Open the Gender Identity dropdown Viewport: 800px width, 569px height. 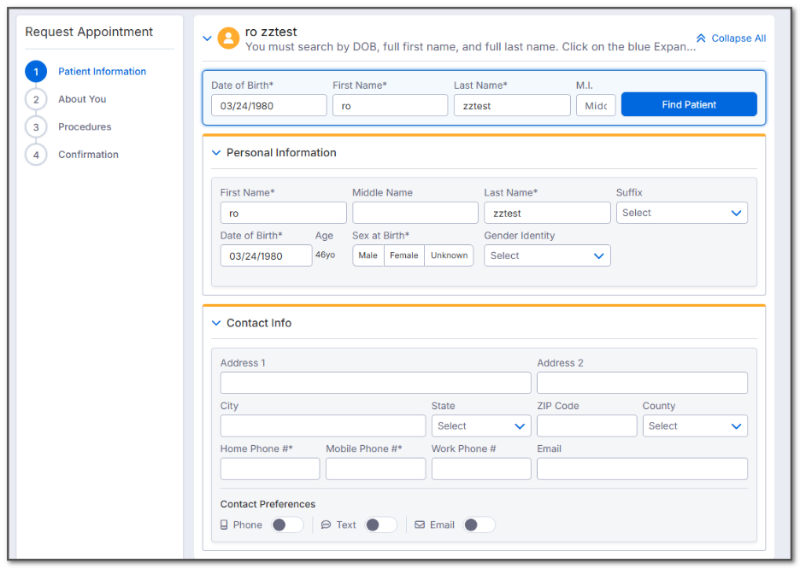(547, 256)
